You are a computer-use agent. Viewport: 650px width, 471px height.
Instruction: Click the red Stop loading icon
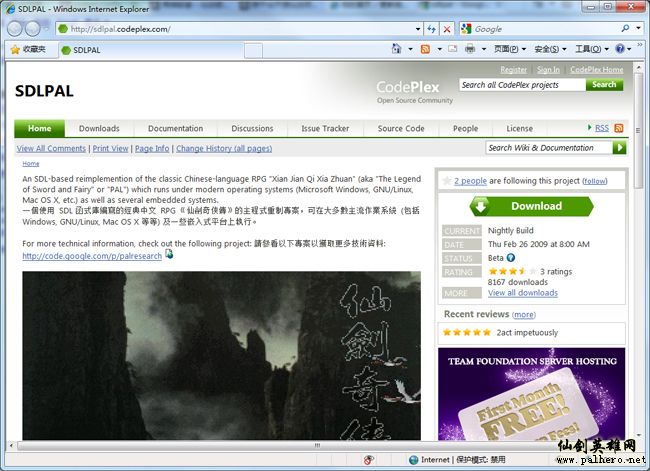pyautogui.click(x=446, y=29)
